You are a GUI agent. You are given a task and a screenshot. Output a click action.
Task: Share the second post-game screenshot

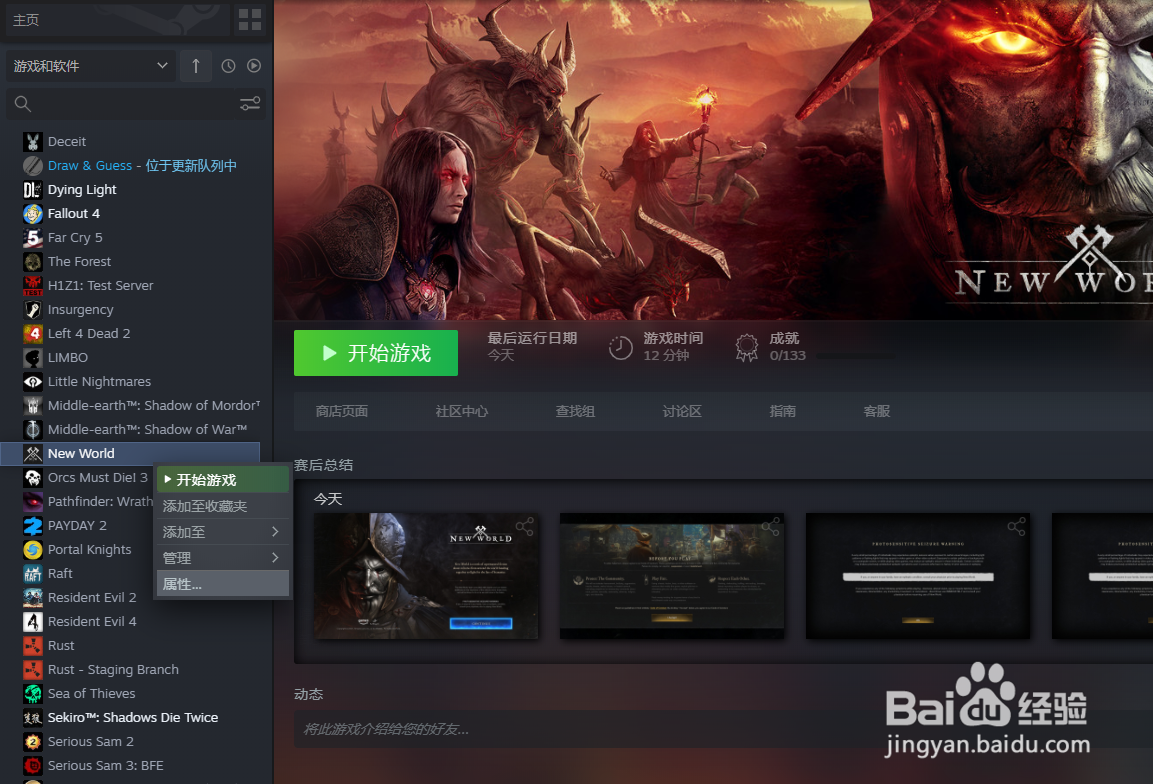(770, 527)
